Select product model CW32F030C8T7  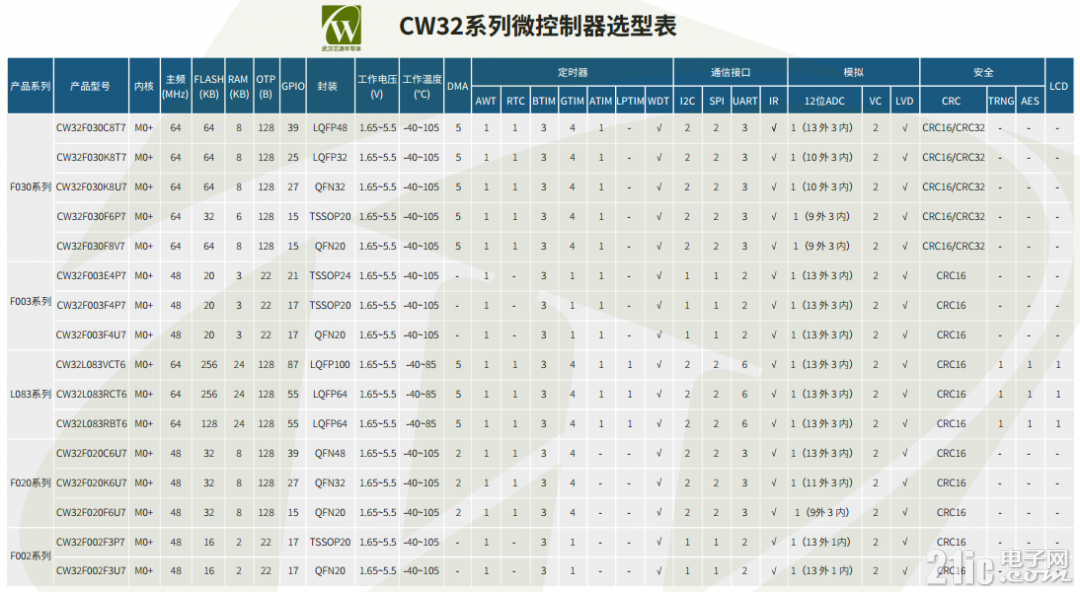click(x=91, y=127)
